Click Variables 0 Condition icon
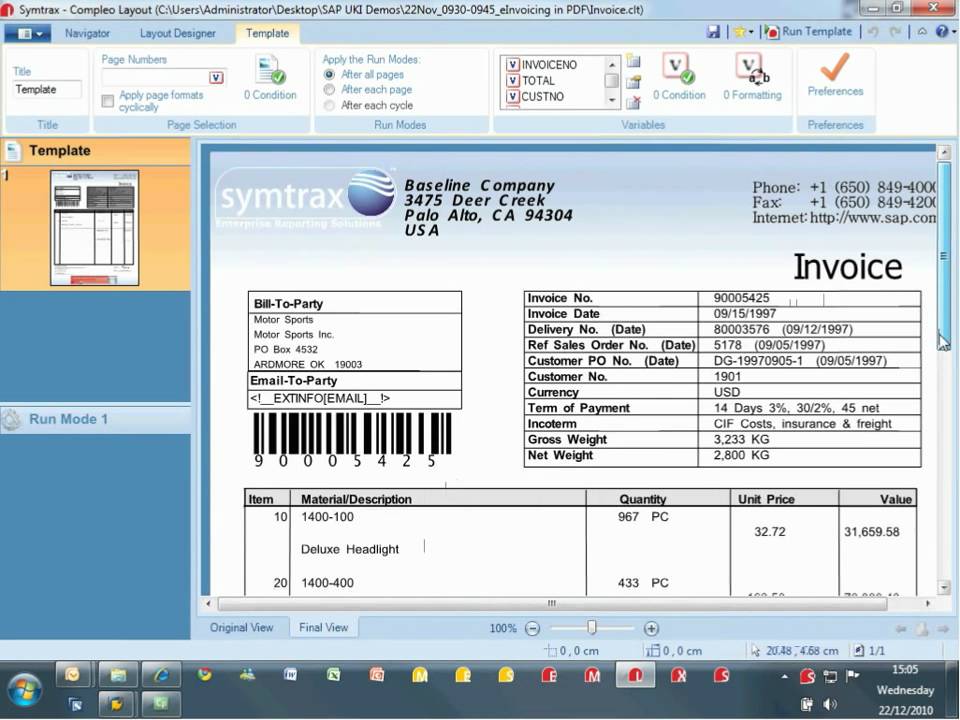Screen dimensions: 960x720 679,77
